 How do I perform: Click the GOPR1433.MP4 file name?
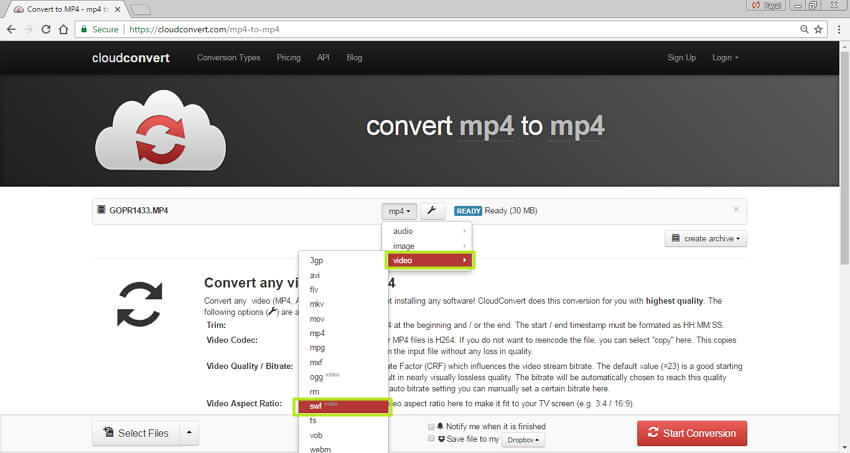click(139, 210)
